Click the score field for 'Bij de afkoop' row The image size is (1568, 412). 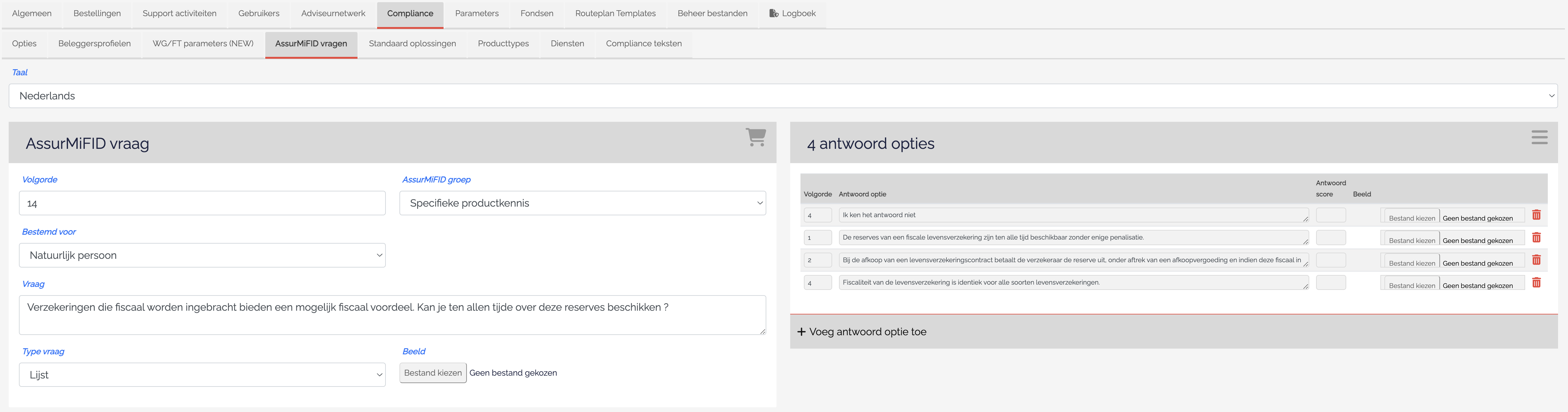click(x=1331, y=260)
